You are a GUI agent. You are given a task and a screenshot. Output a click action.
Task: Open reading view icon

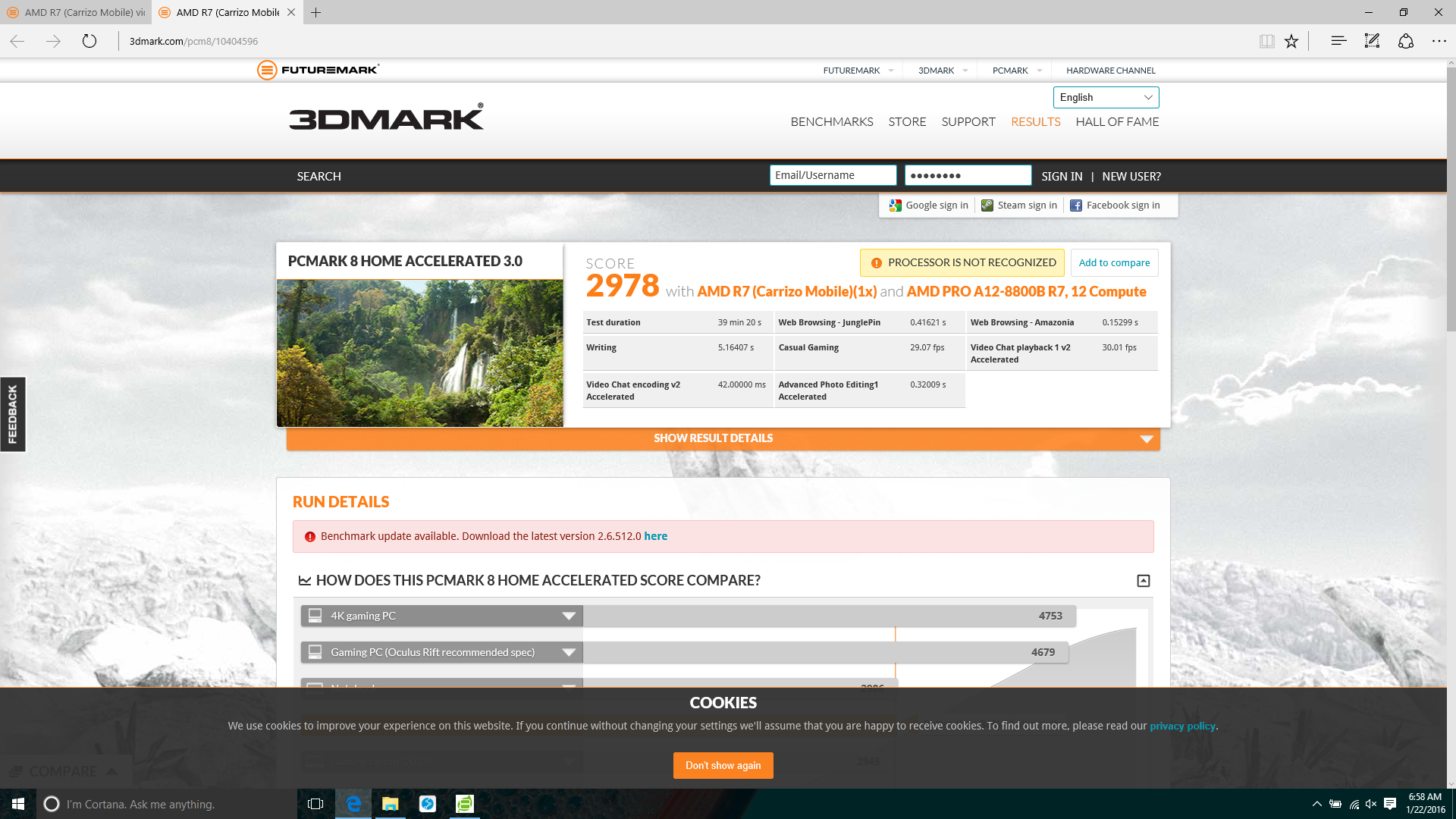coord(1266,41)
